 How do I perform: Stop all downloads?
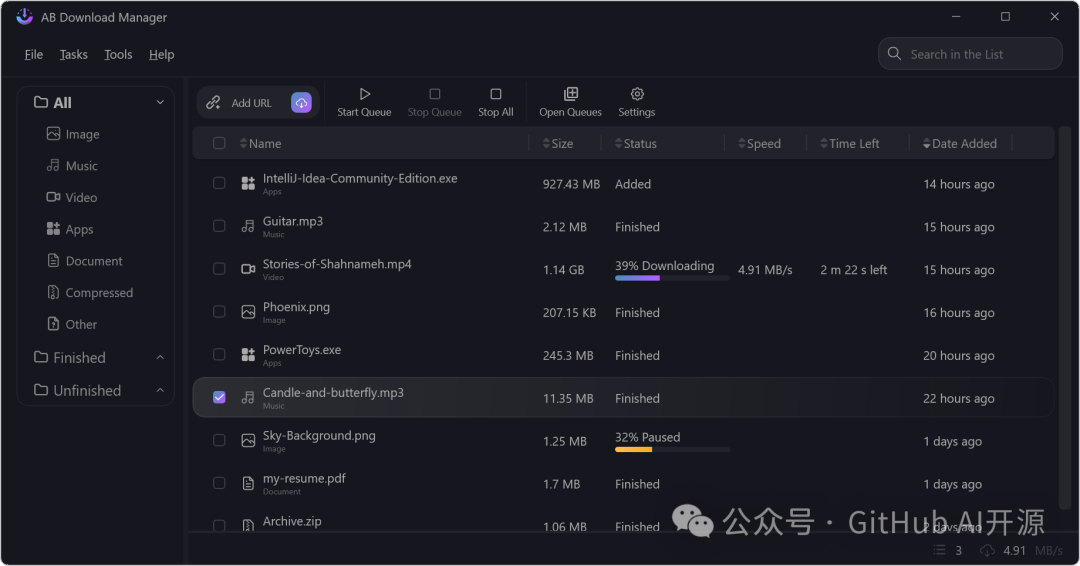496,102
